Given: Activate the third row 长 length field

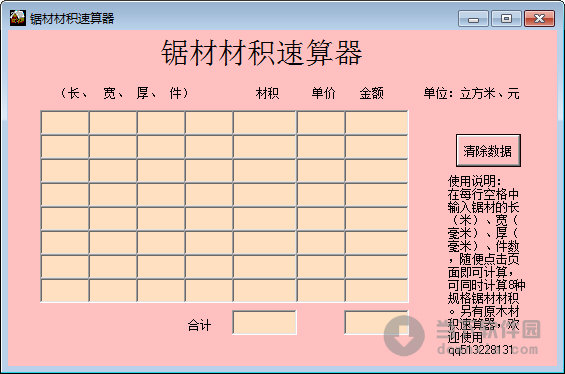Looking at the screenshot, I should (x=65, y=171).
